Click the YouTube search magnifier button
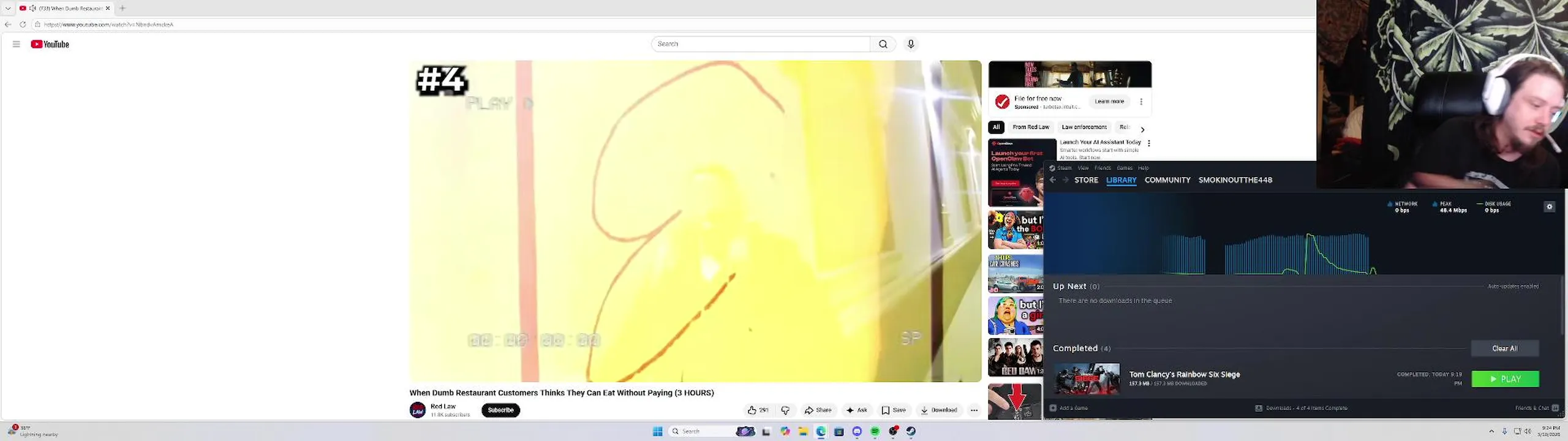This screenshot has width=1568, height=441. [883, 44]
